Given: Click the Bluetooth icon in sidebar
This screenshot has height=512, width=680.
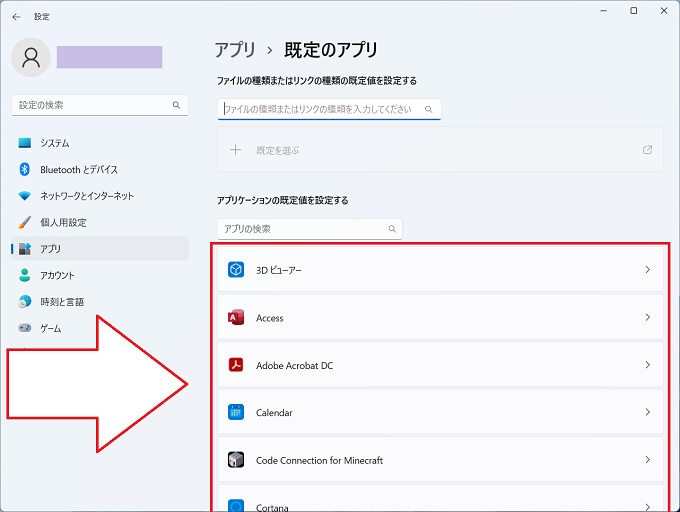Looking at the screenshot, I should pyautogui.click(x=25, y=169).
